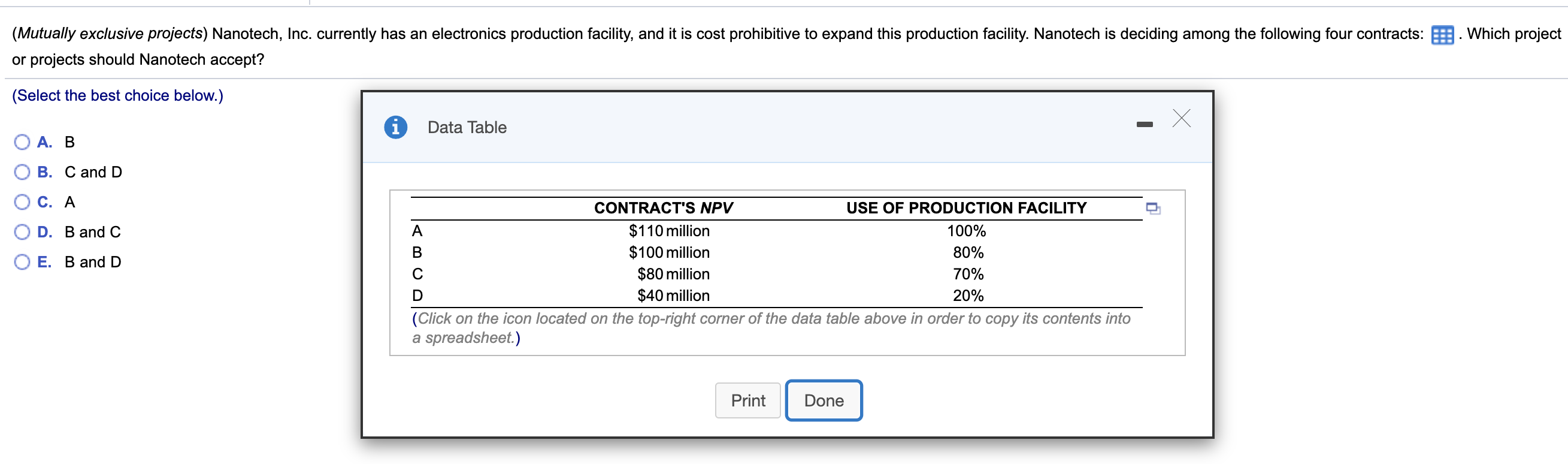The width and height of the screenshot is (1568, 464).
Task: Click USE OF PRODUCTION FACILITY header
Action: tap(966, 208)
